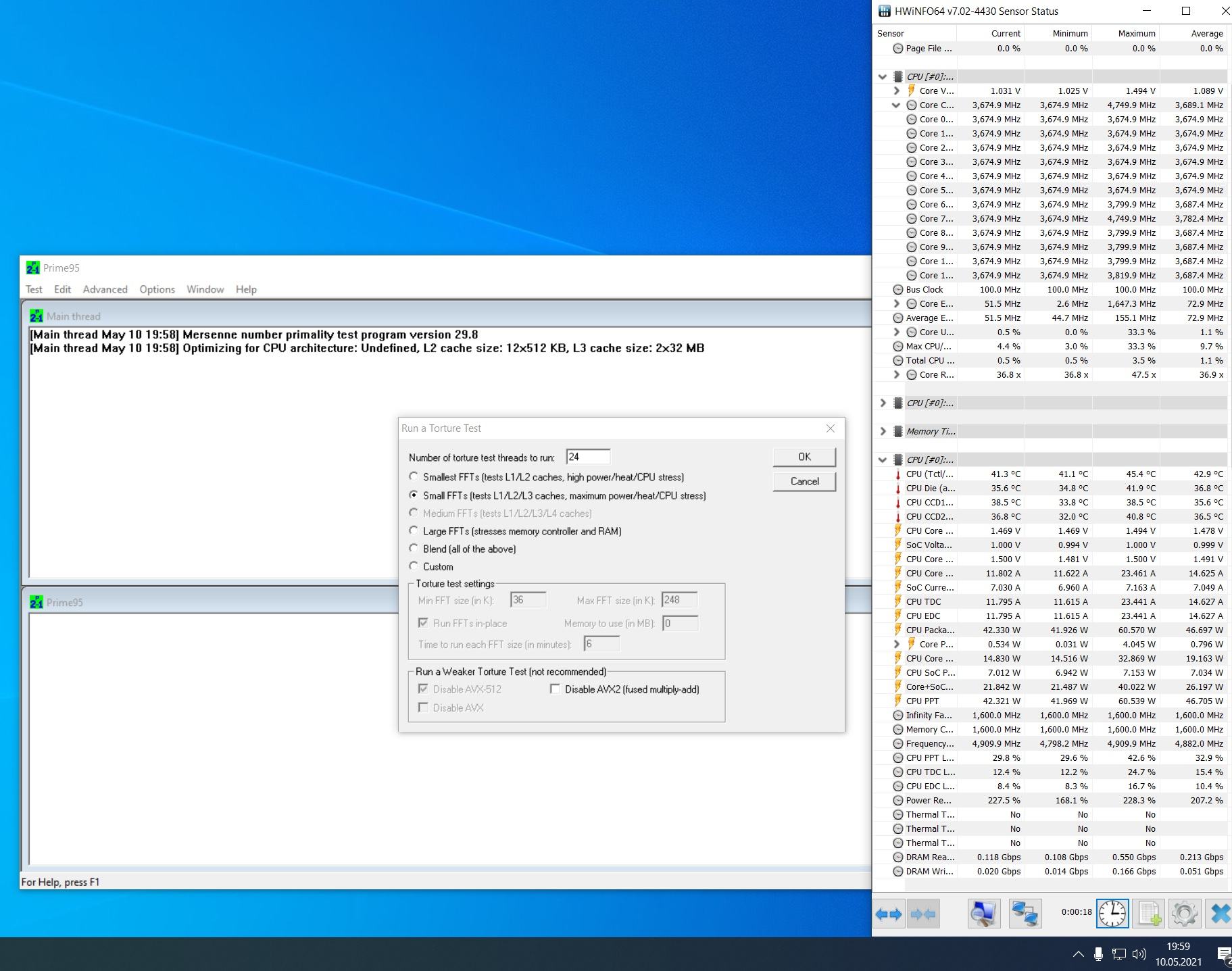Click CPU (Tctl/...) thermometer icon
Viewport: 1232px width, 971px height.
tap(898, 474)
